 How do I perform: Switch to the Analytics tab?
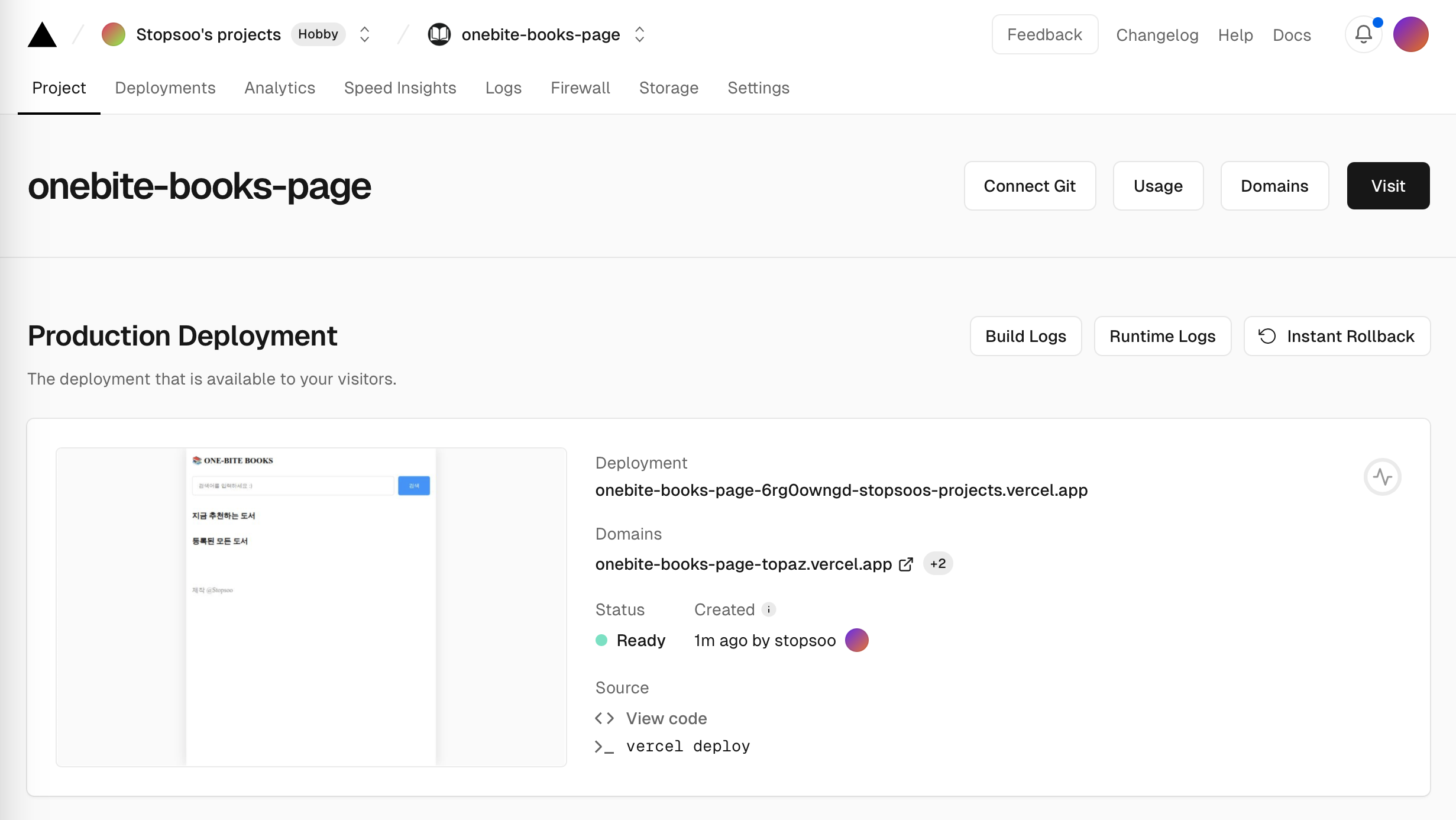(280, 88)
